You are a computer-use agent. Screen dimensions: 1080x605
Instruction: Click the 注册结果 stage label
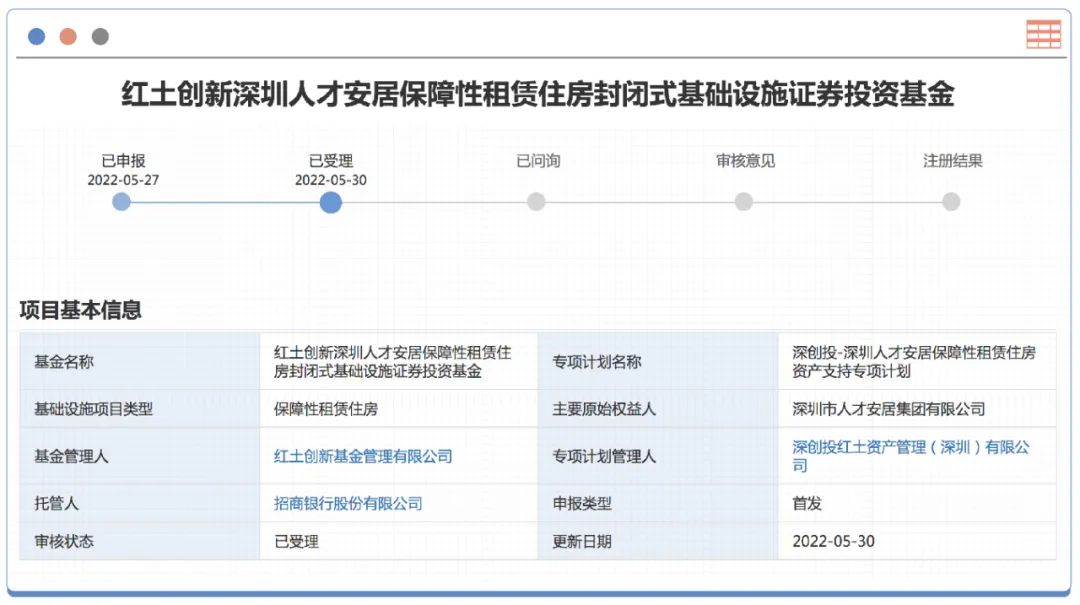point(952,161)
